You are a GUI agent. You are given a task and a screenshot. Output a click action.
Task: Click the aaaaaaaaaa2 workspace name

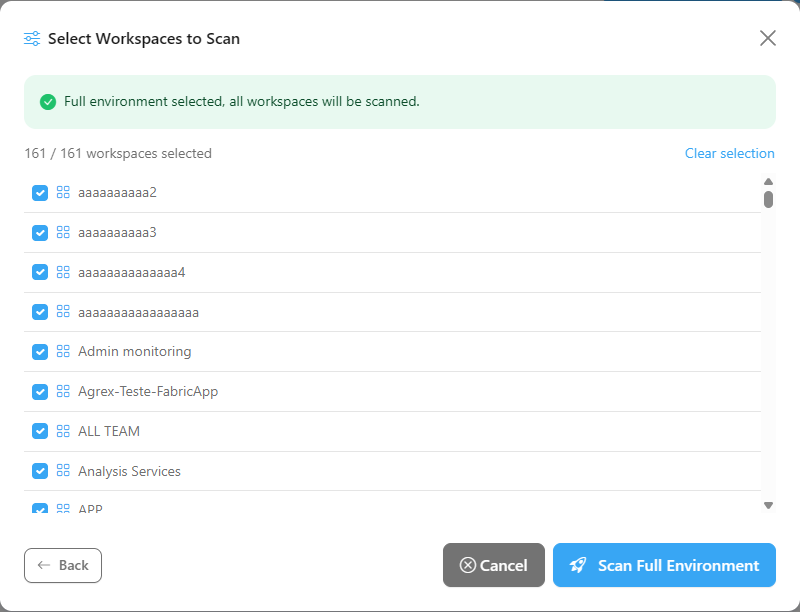pos(117,193)
